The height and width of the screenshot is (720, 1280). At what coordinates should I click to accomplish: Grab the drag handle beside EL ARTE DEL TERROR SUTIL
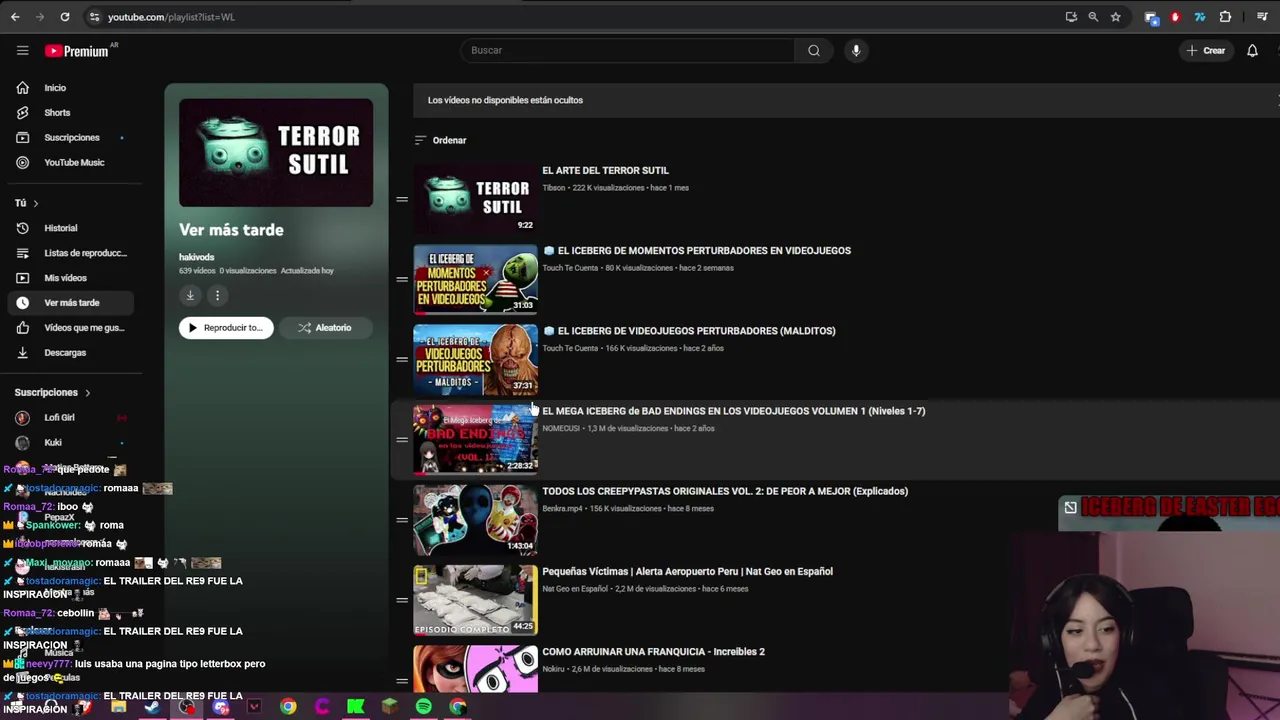pos(401,199)
